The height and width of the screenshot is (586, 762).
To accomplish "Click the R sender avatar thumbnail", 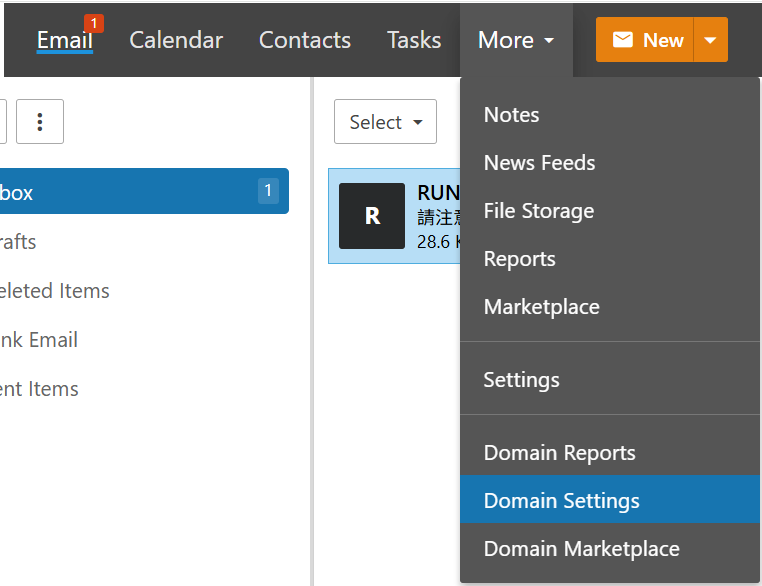I will click(372, 216).
